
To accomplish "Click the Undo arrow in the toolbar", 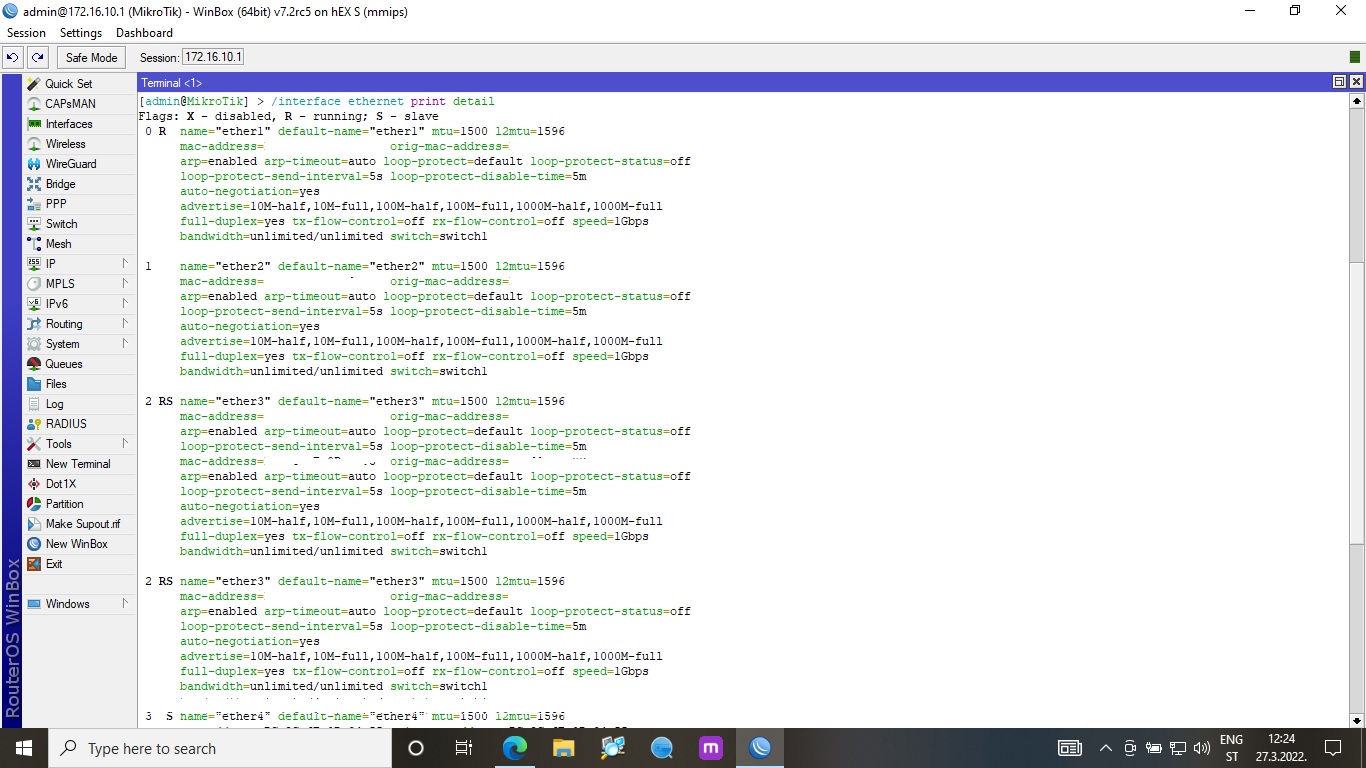I will (x=13, y=58).
